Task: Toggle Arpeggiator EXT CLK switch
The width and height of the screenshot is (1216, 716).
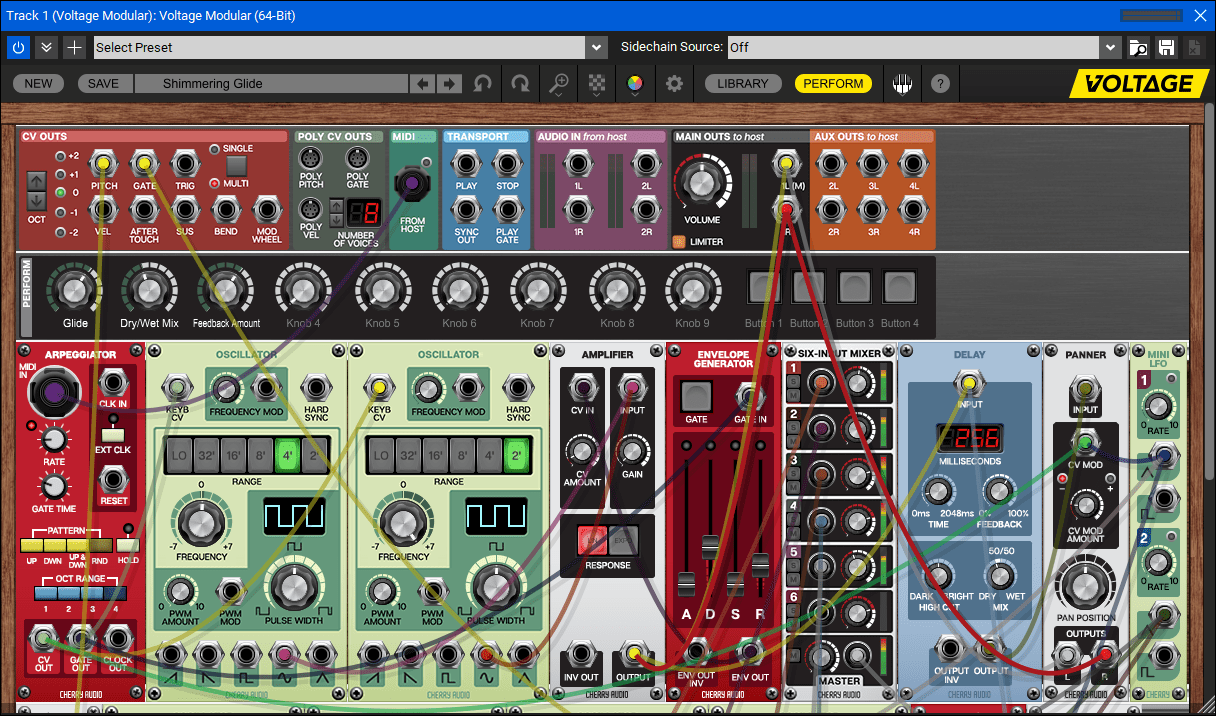Action: 114,435
